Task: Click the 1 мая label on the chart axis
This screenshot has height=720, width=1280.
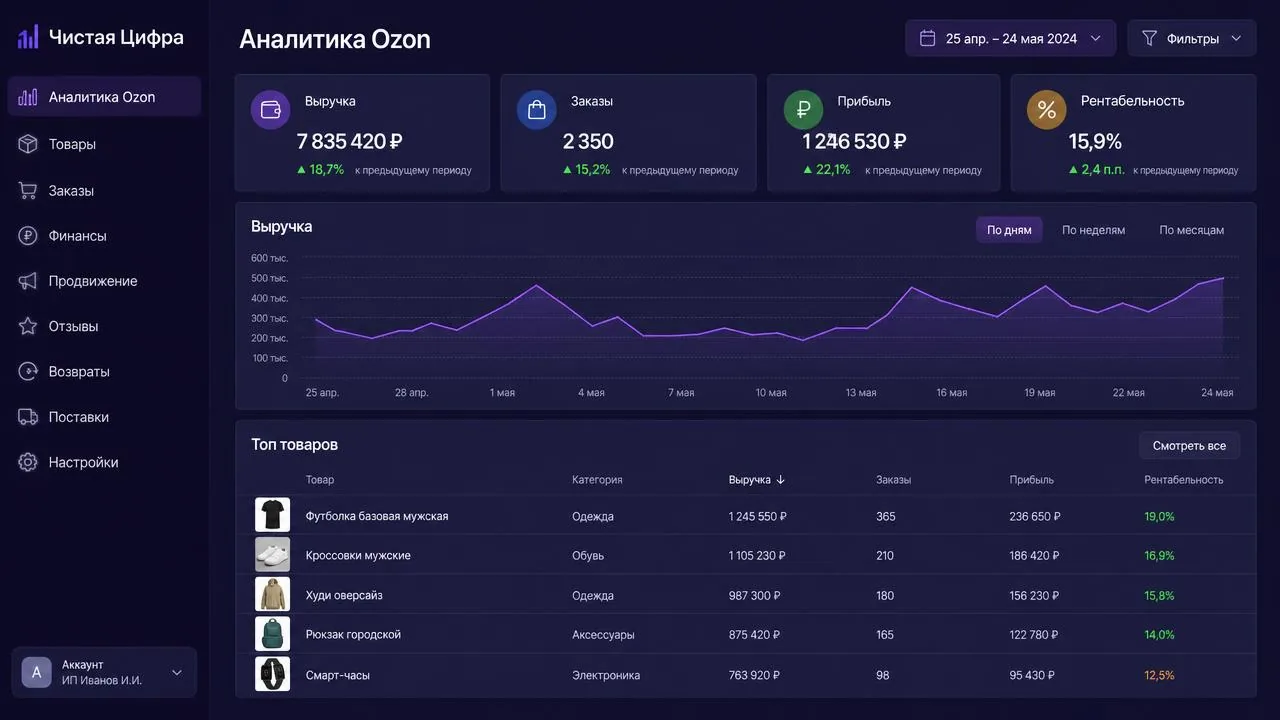Action: click(502, 393)
